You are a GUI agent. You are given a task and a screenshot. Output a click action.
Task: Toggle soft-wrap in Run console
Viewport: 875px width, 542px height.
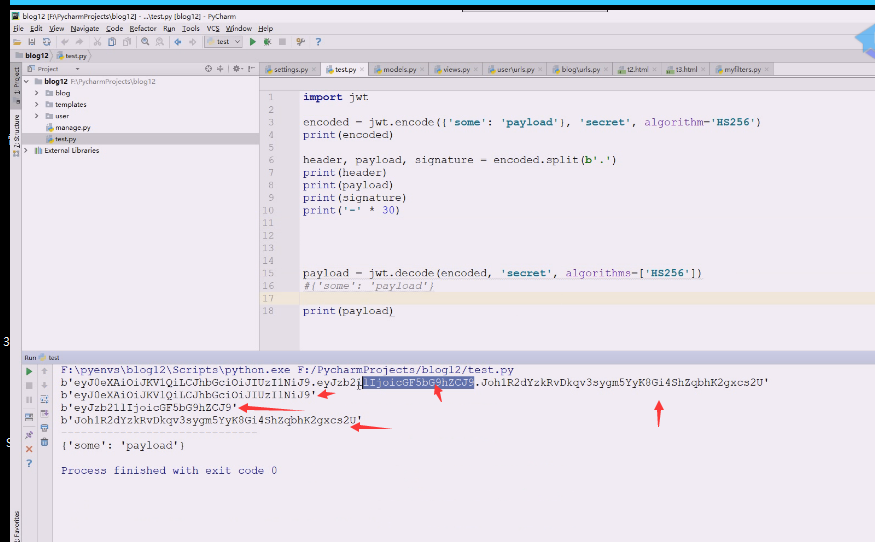click(45, 400)
